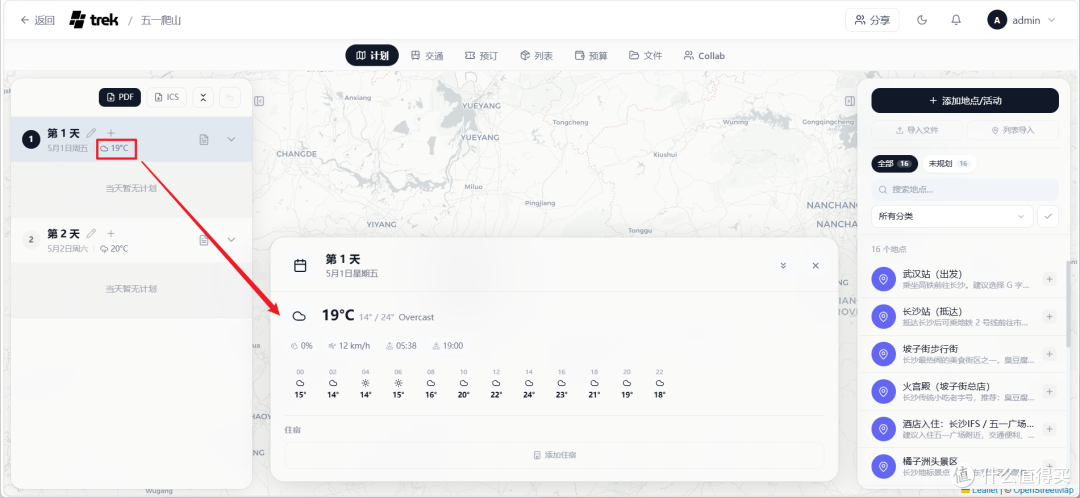The width and height of the screenshot is (1080, 498).
Task: Toggle the multi-select checkmark button
Action: pyautogui.click(x=1048, y=216)
